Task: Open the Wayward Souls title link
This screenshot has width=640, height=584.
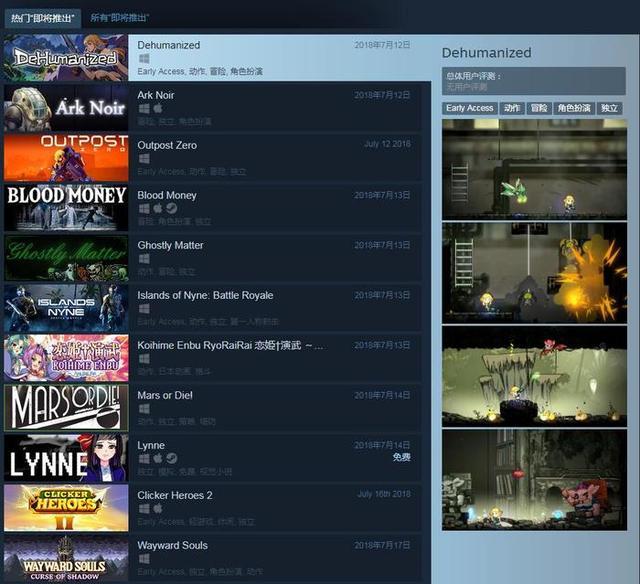Action: (x=172, y=545)
